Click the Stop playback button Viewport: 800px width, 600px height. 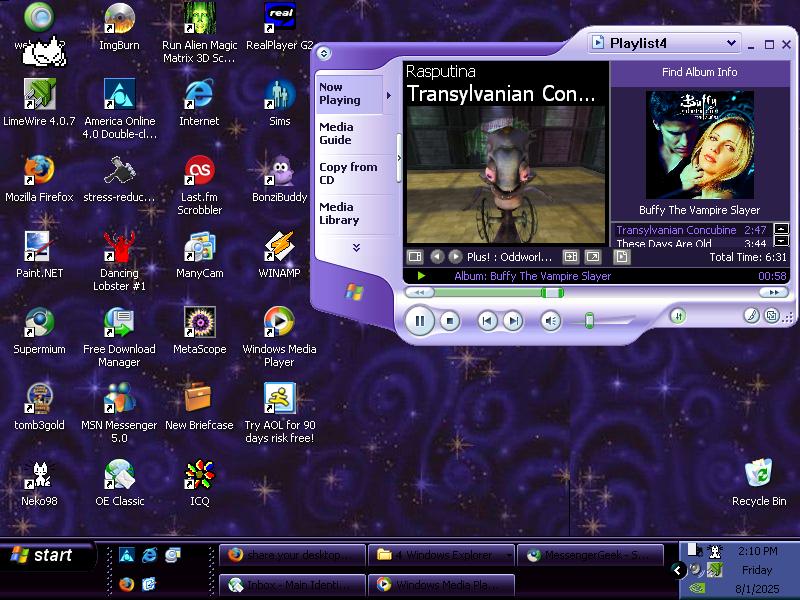[450, 321]
